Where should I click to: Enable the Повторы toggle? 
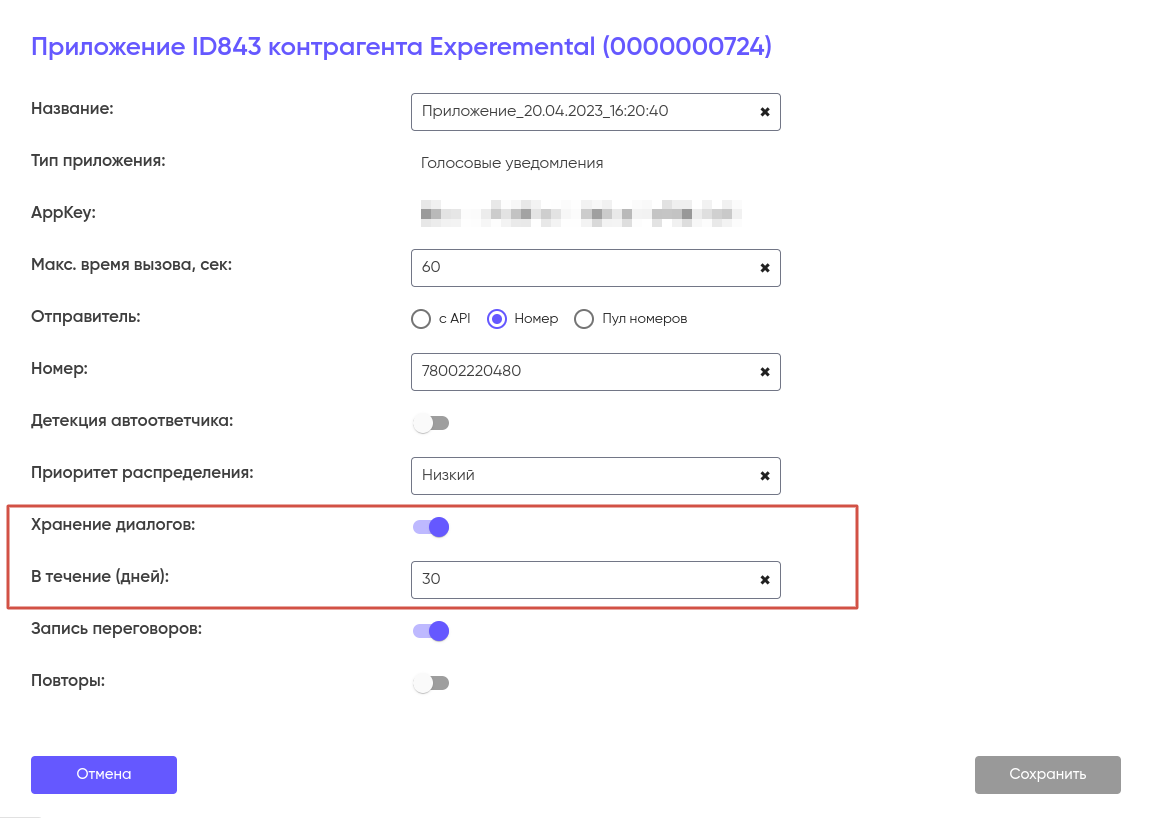tap(432, 683)
